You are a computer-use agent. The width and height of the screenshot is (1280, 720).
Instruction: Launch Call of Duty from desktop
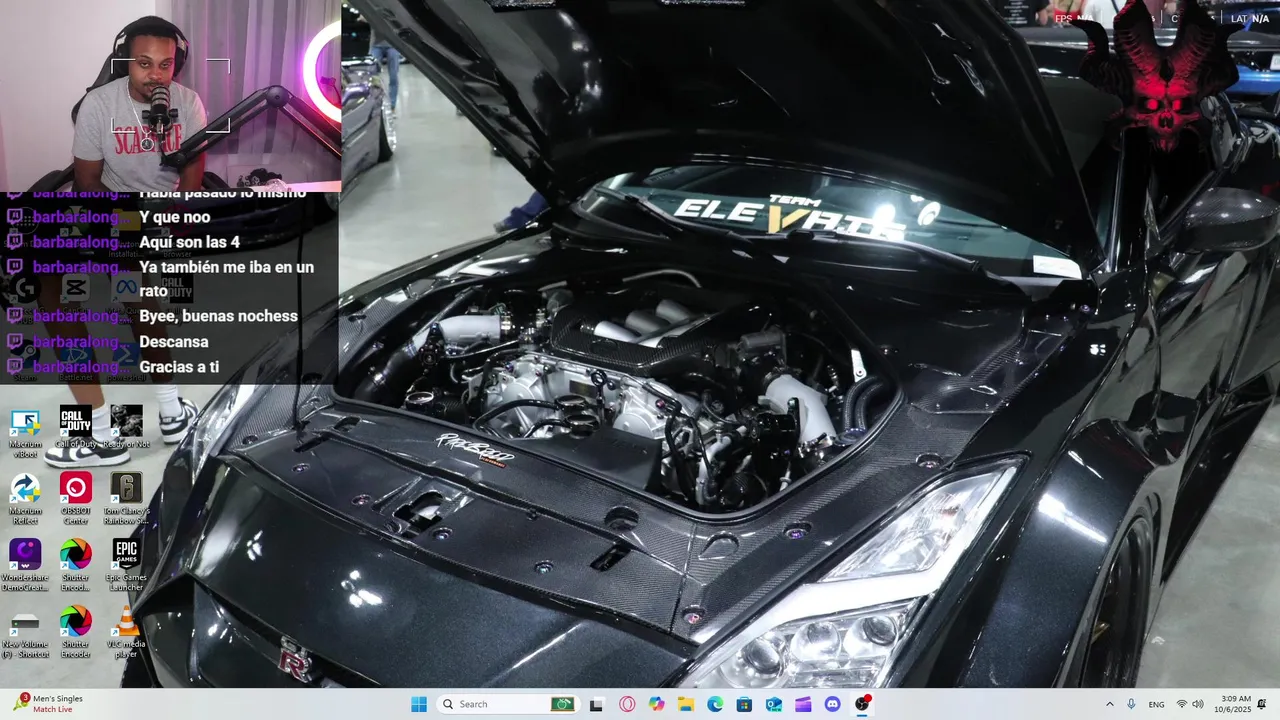(75, 428)
